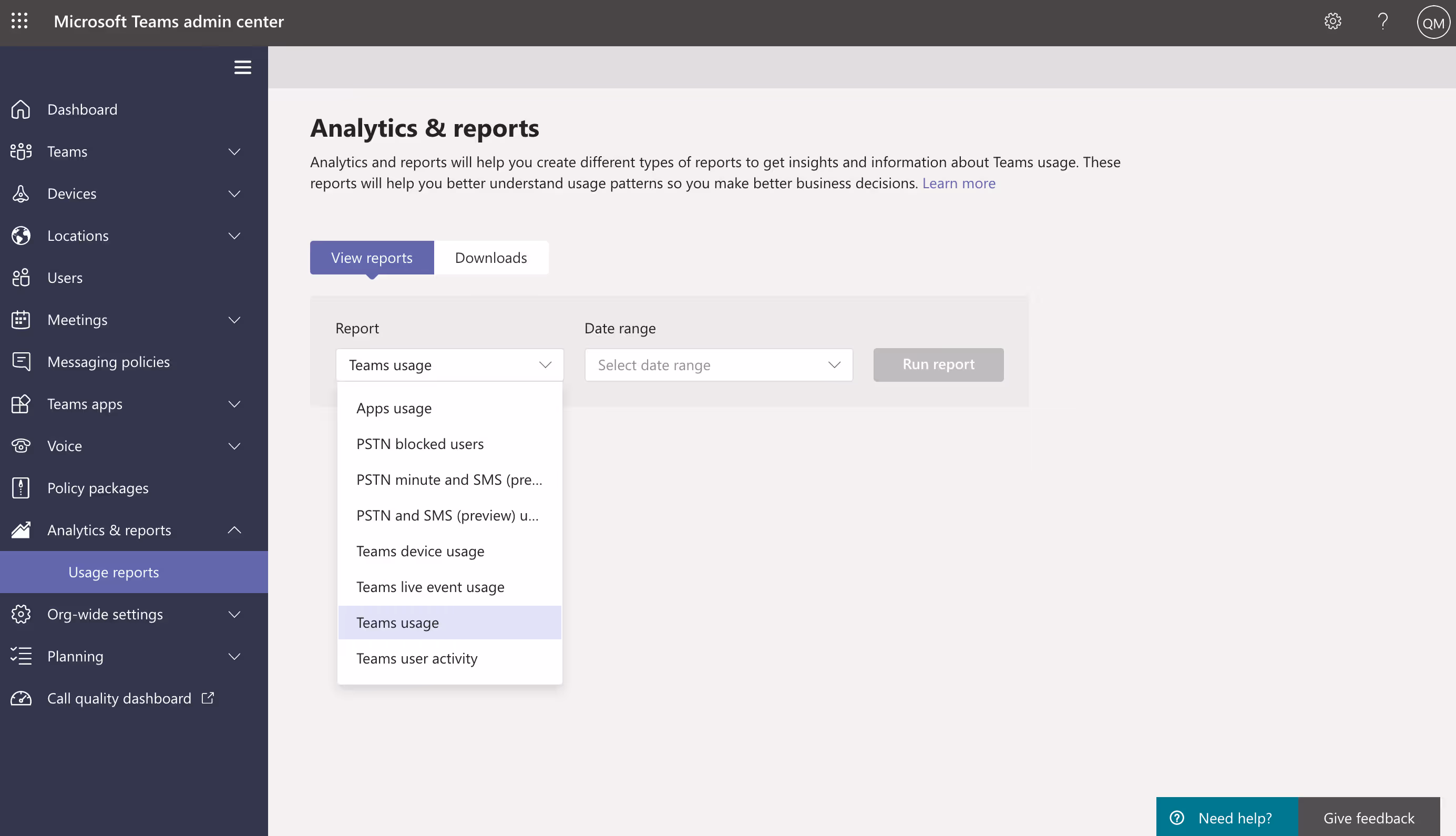1456x836 pixels.
Task: Click the settings gear icon in header
Action: tap(1332, 21)
